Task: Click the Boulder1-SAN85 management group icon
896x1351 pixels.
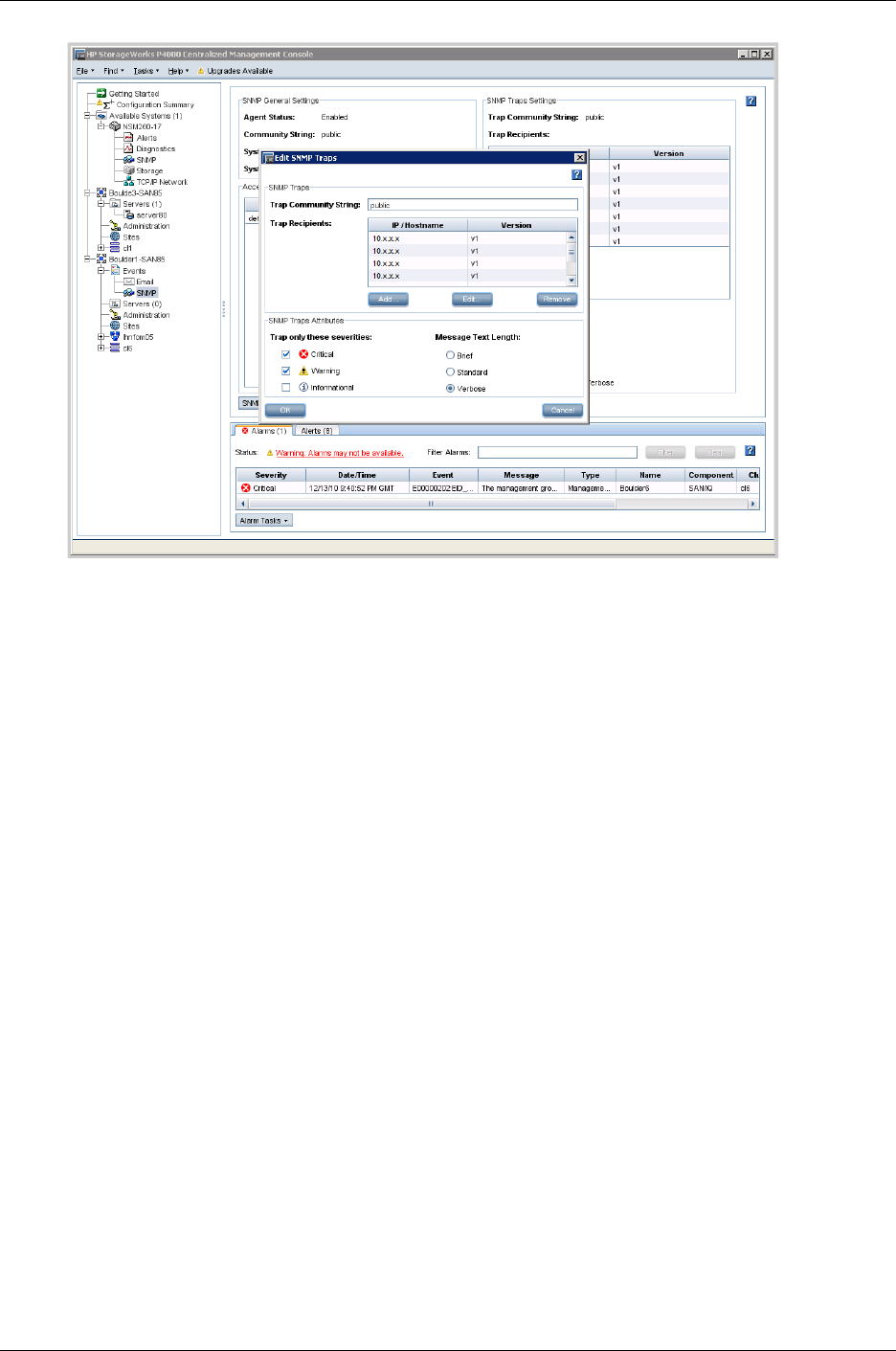Action: coord(101,259)
